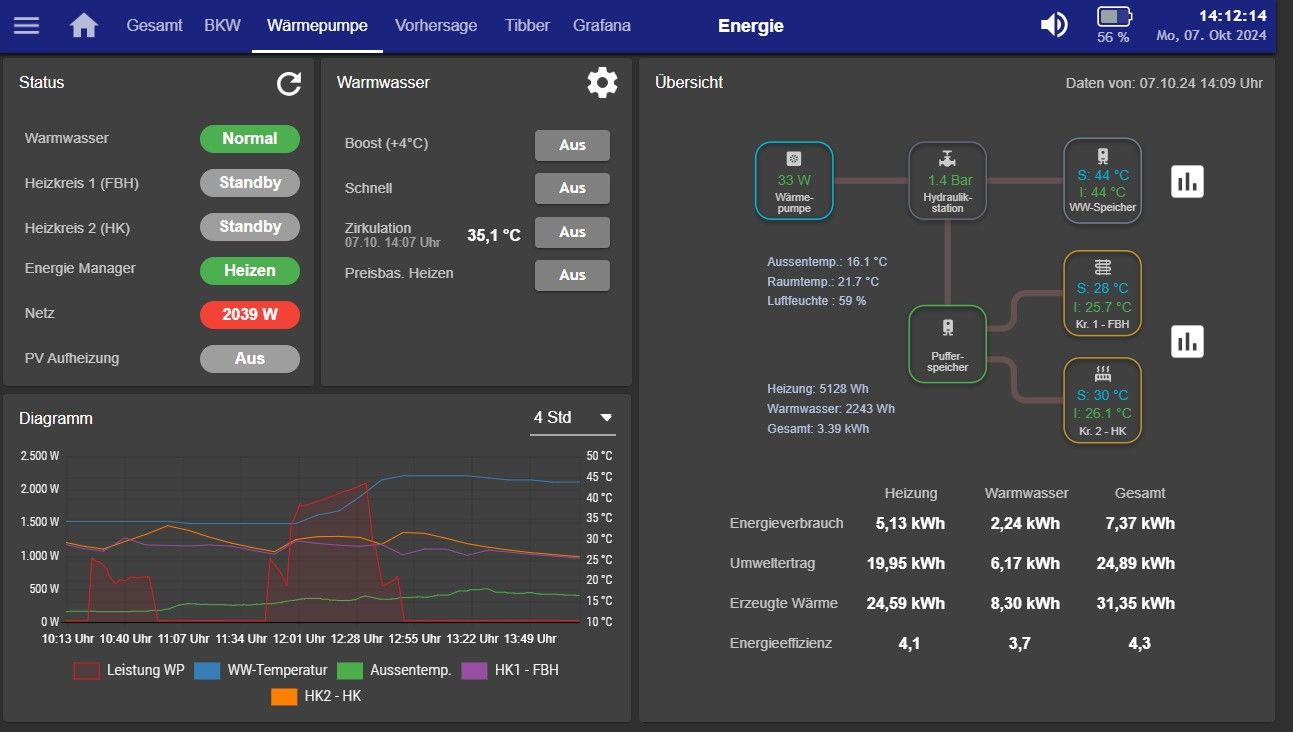Select the Wärmepumpe node in overview

click(794, 180)
